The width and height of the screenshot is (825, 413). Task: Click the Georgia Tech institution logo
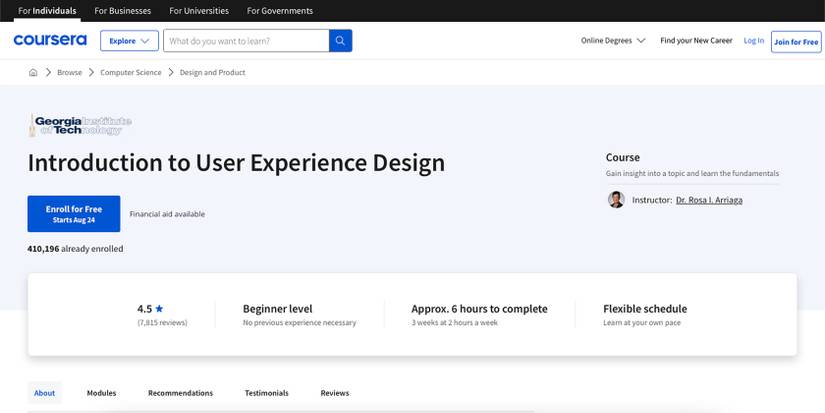[80, 125]
